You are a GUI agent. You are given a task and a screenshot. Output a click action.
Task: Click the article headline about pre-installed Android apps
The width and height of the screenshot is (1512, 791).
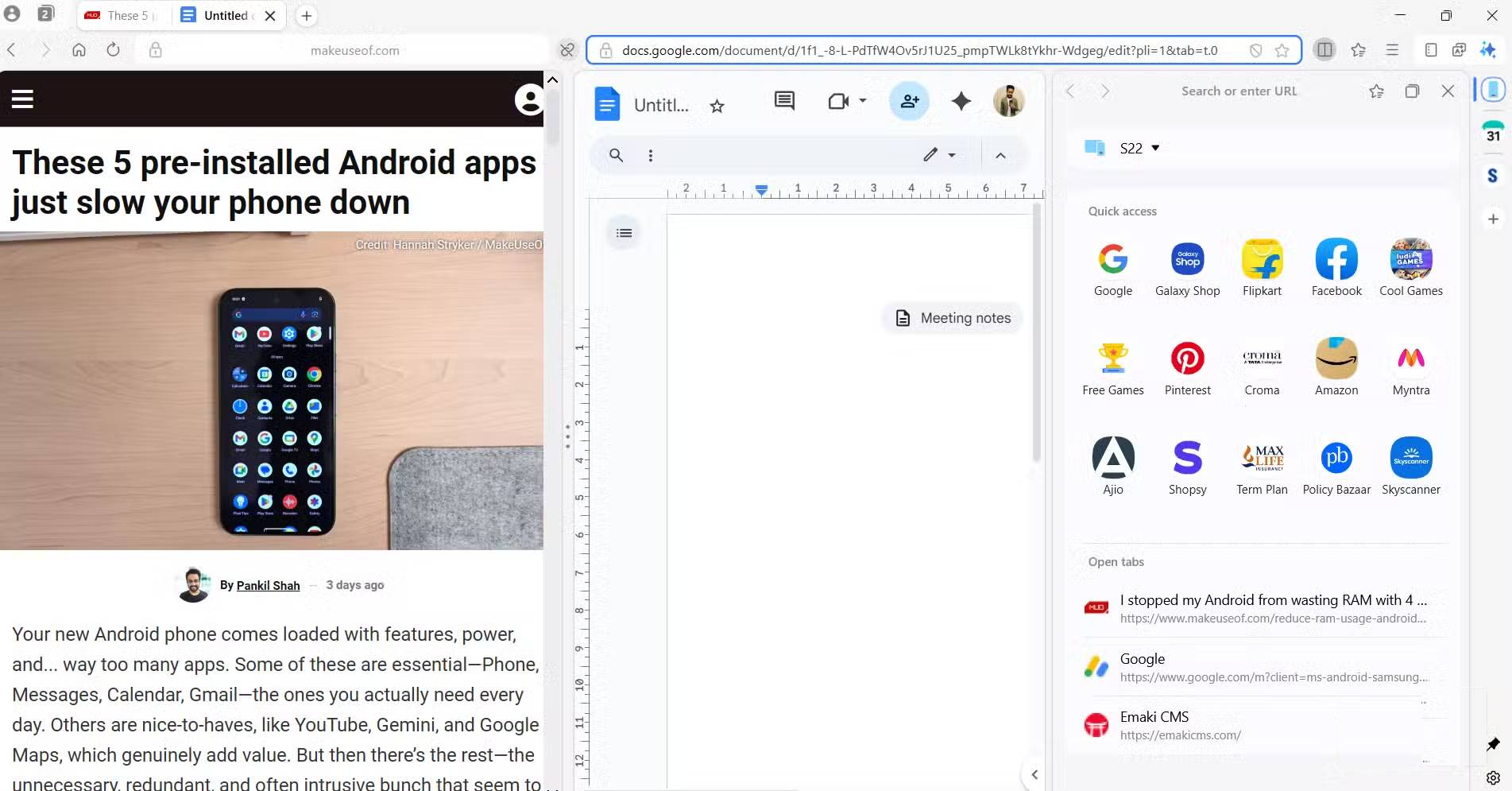tap(274, 182)
